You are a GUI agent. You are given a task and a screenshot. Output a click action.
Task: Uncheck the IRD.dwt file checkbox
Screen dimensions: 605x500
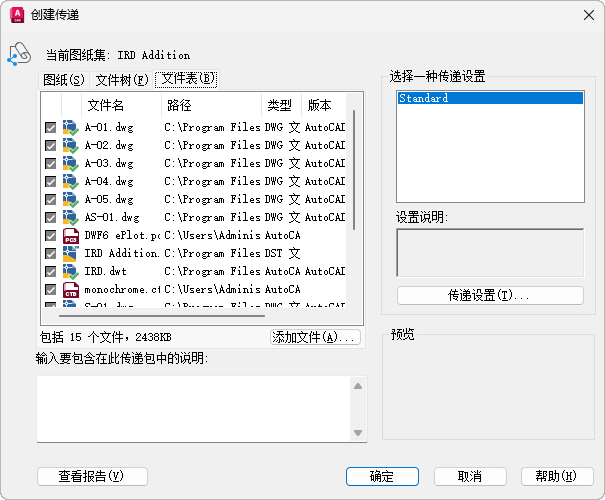pos(51,272)
